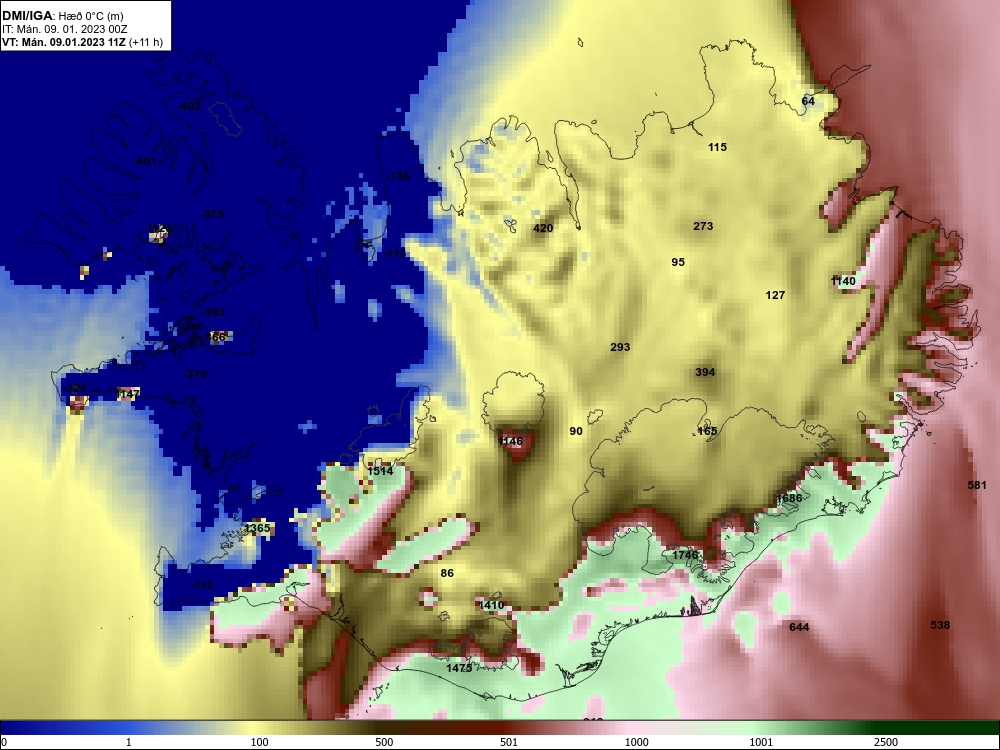Click the map value -402
The image size is (1000, 750).
tap(189, 105)
